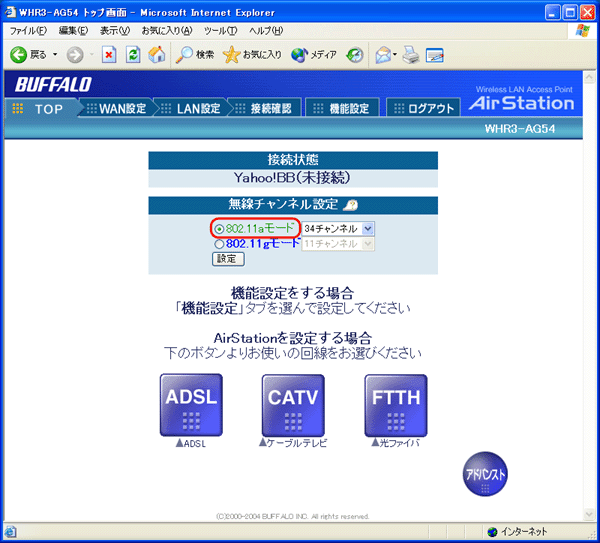Close the Internet Explorer window

coord(588,13)
